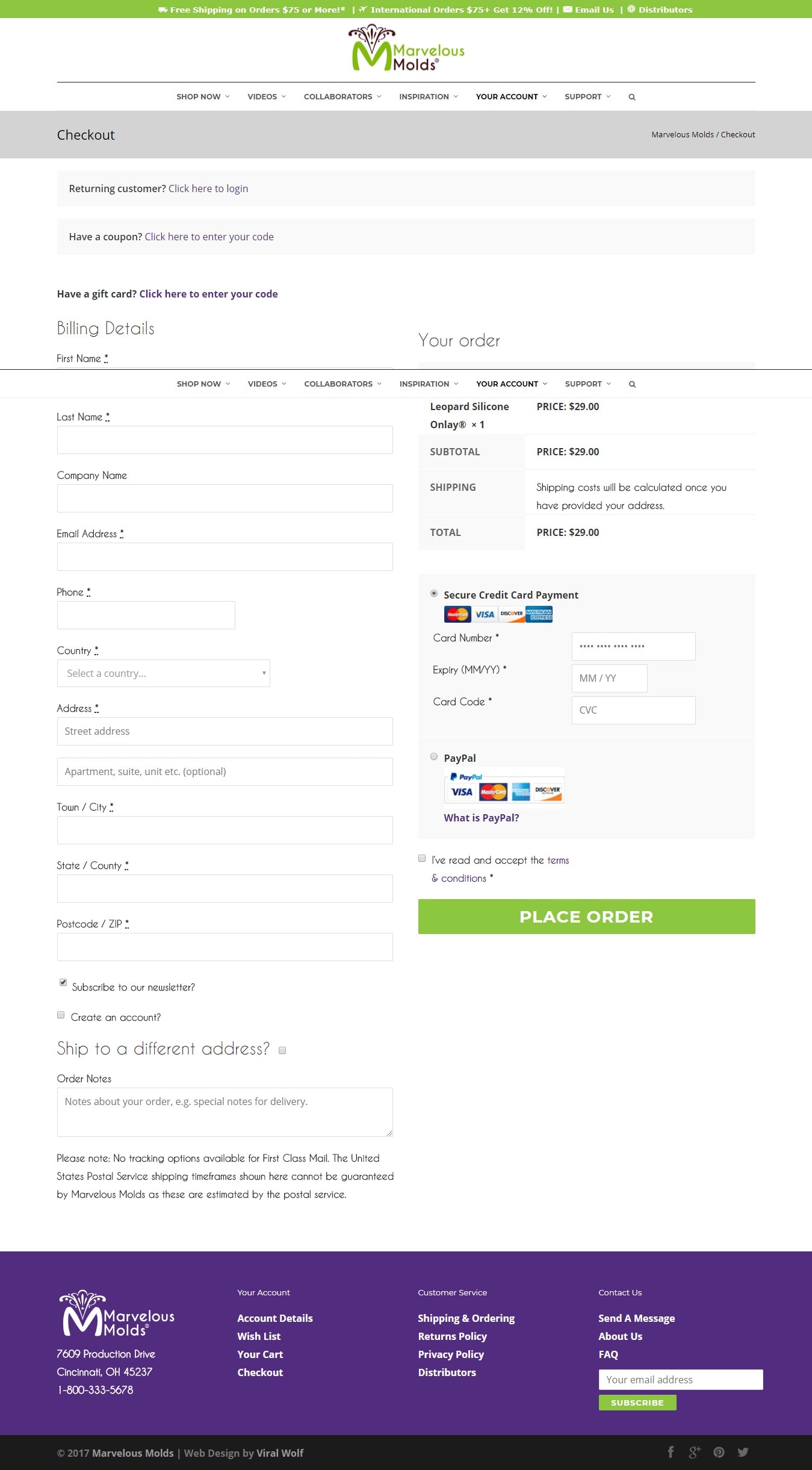The width and height of the screenshot is (812, 1470).
Task: Click the Facebook icon in footer
Action: pyautogui.click(x=671, y=1452)
